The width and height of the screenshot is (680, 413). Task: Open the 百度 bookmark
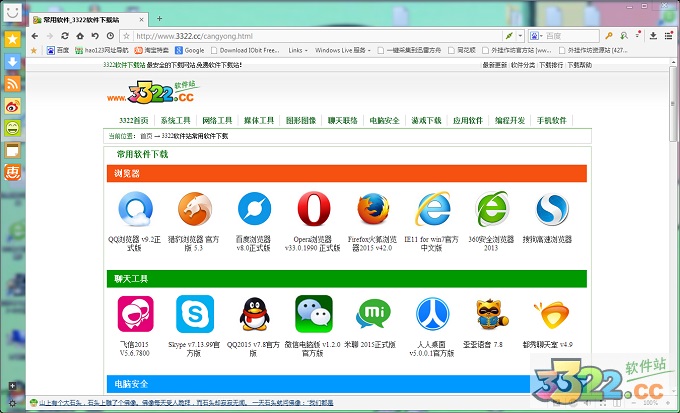[x=58, y=50]
